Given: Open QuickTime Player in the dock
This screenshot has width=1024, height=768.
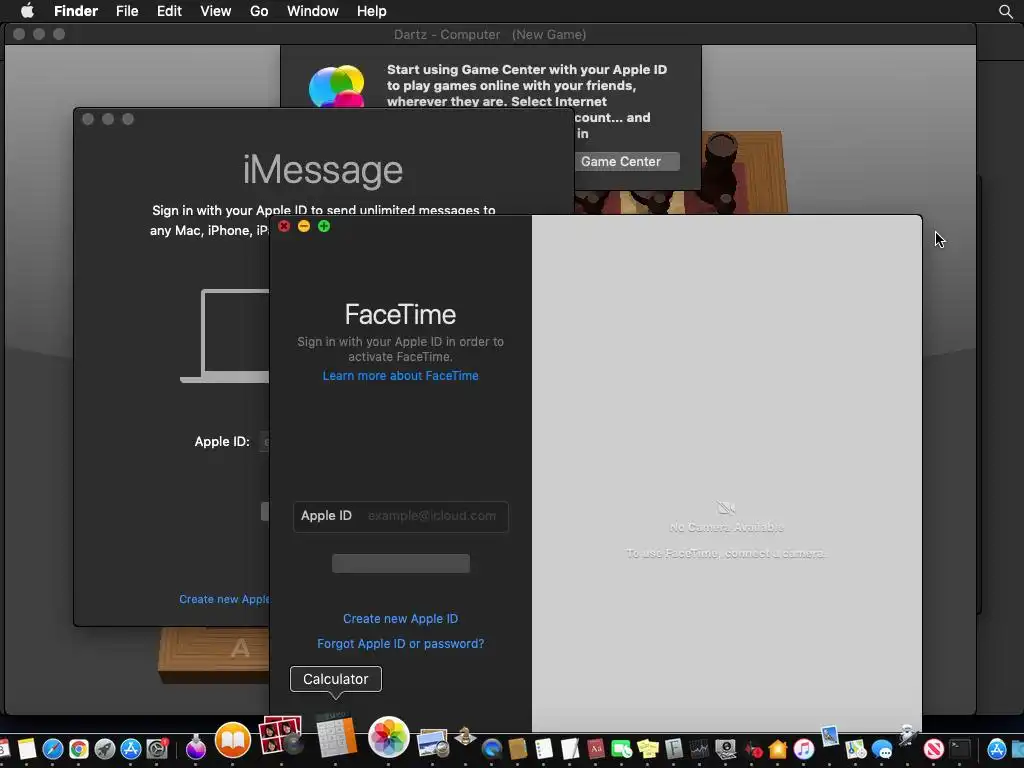Looking at the screenshot, I should click(492, 749).
